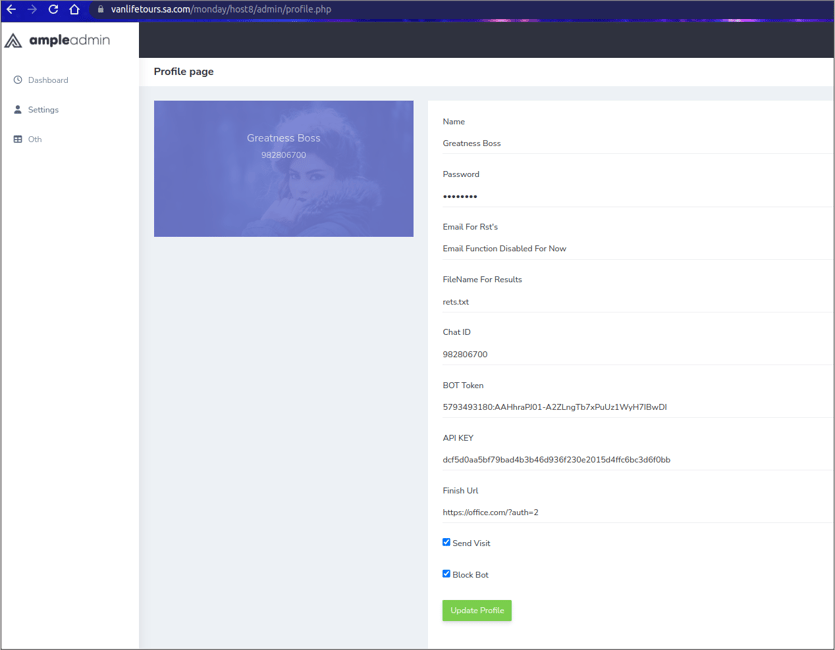The image size is (835, 650).
Task: Click the Email For Rst's field
Action: click(x=637, y=248)
